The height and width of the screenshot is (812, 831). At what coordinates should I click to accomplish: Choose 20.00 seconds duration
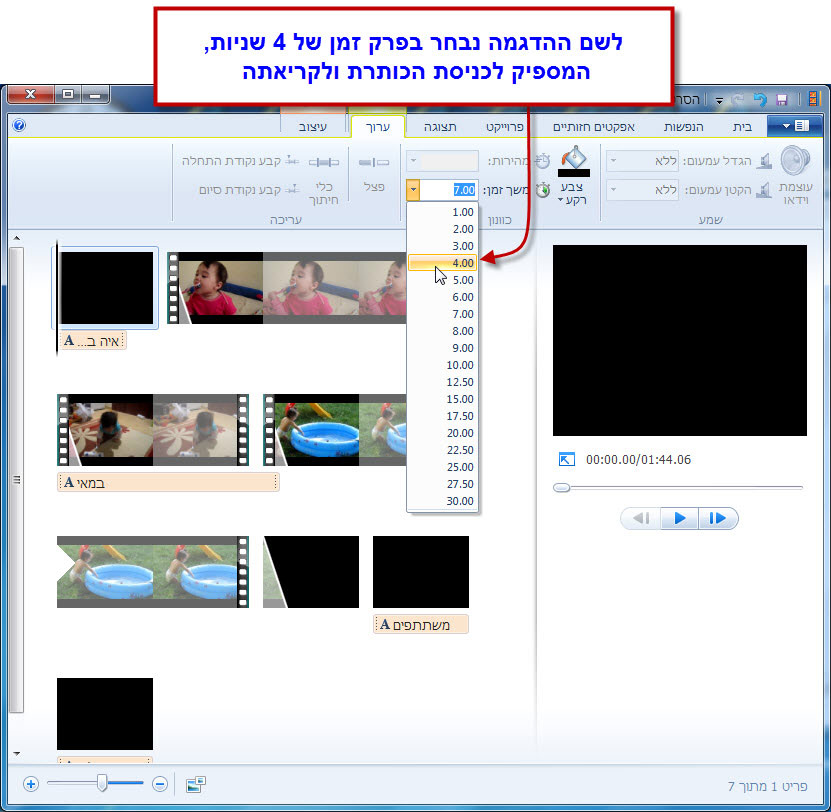443,433
